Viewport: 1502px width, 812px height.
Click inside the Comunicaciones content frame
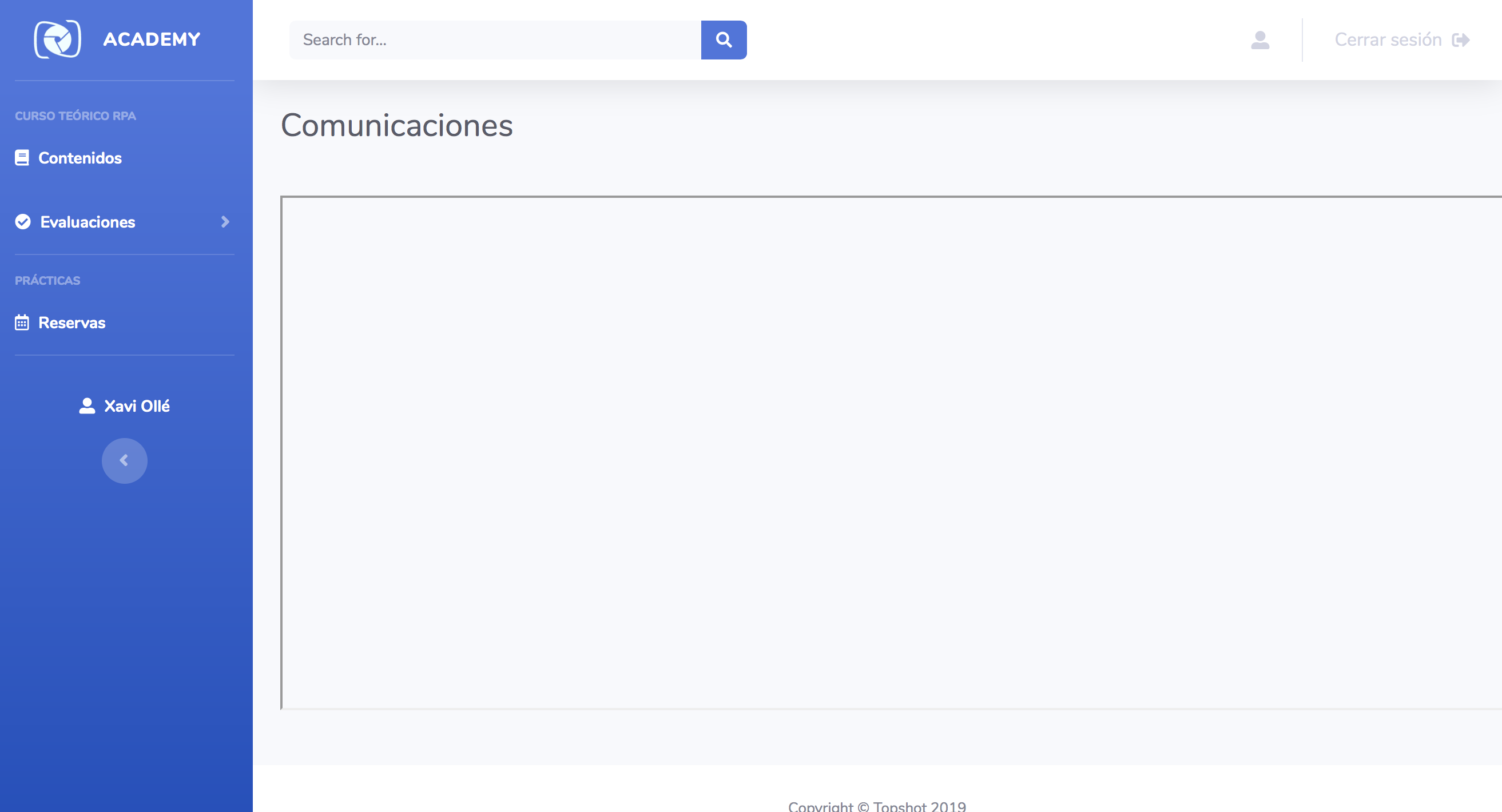[891, 453]
